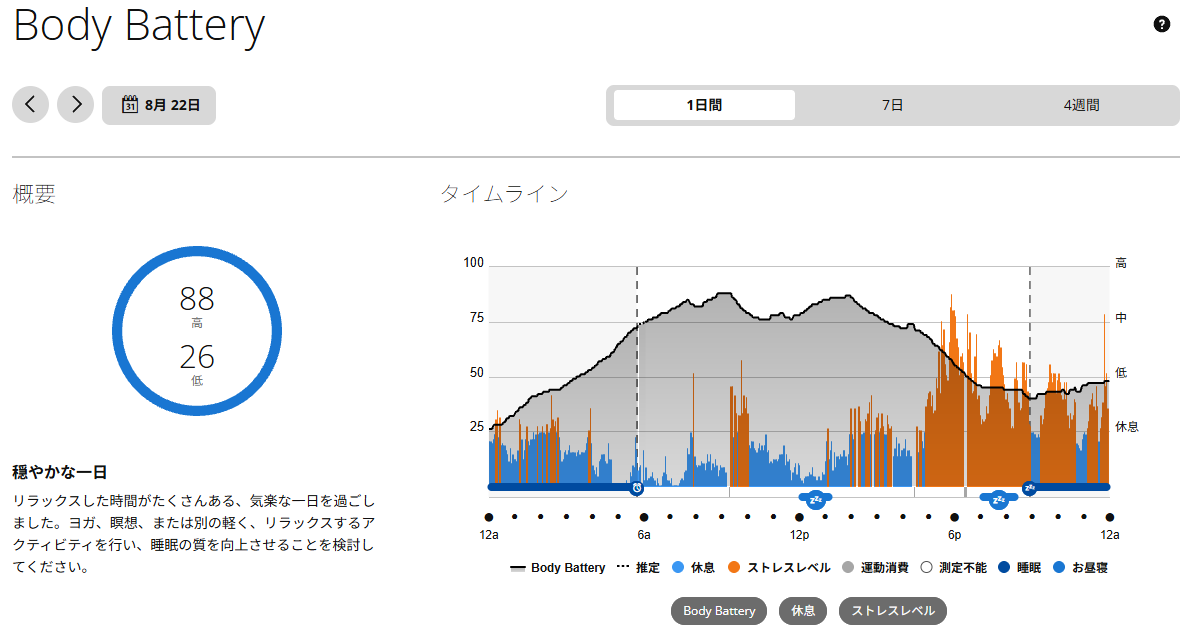This screenshot has height=638, width=1188.
Task: Select the 1日間 view tab
Action: coord(704,105)
